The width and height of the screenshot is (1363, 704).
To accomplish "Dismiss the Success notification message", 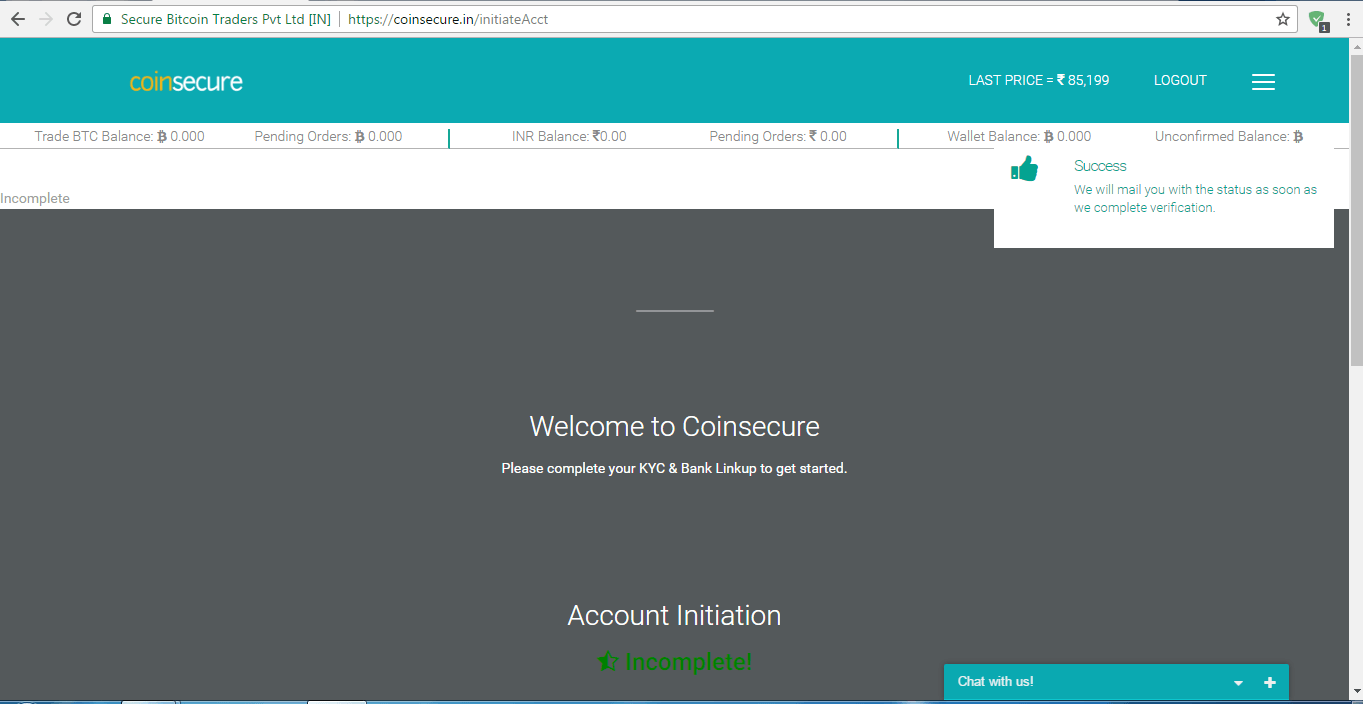I will tap(1195, 198).
